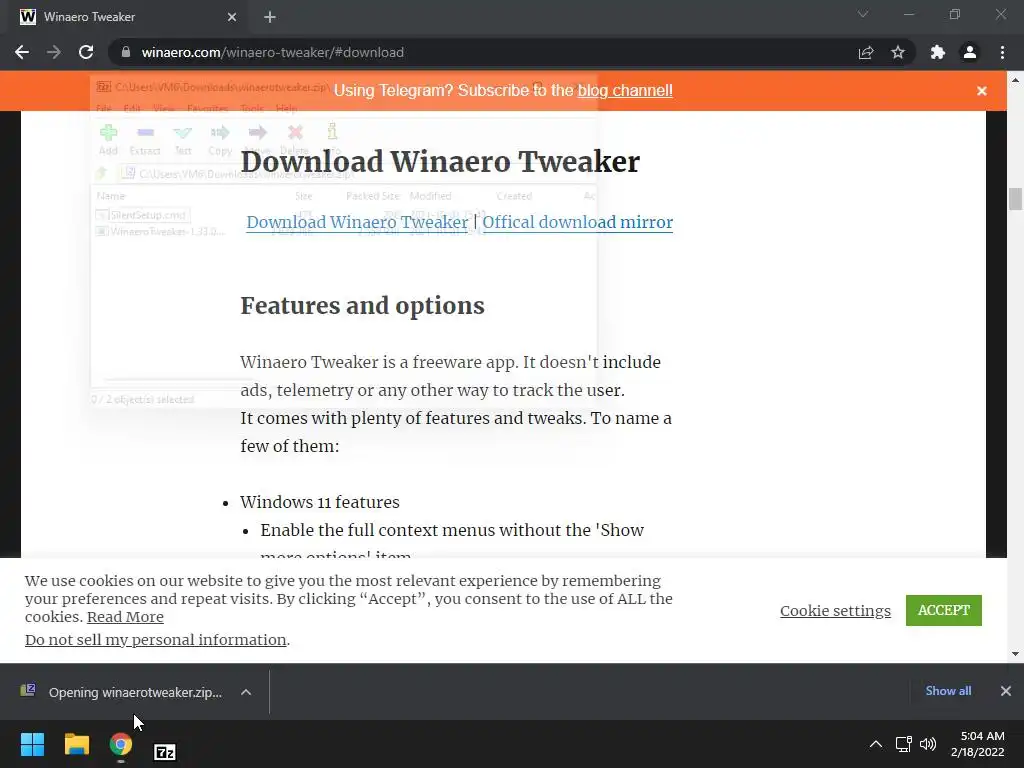Accept cookies with the ACCEPT button
Image resolution: width=1024 pixels, height=768 pixels.
944,610
